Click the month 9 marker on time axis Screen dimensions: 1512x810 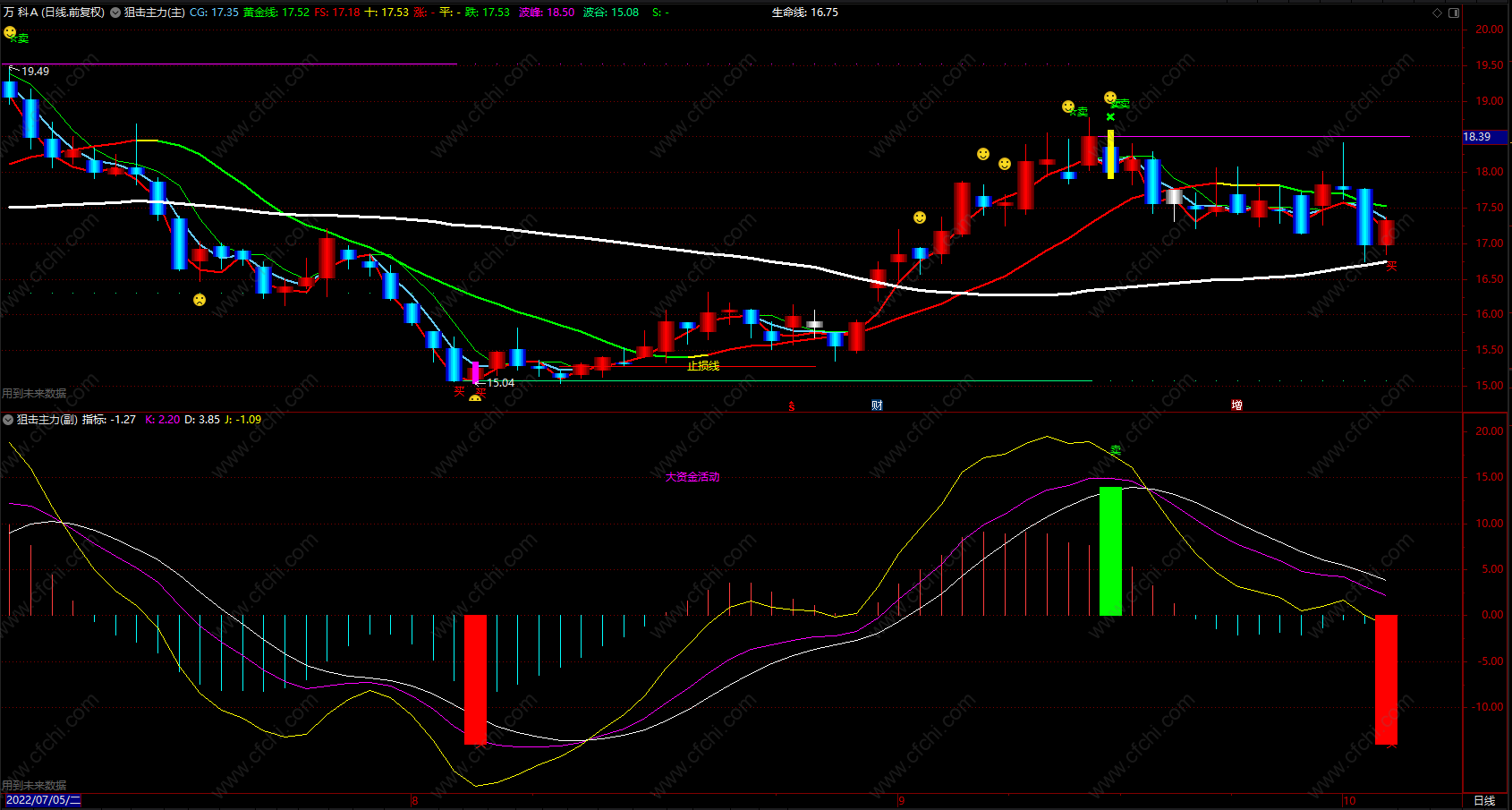[x=902, y=801]
